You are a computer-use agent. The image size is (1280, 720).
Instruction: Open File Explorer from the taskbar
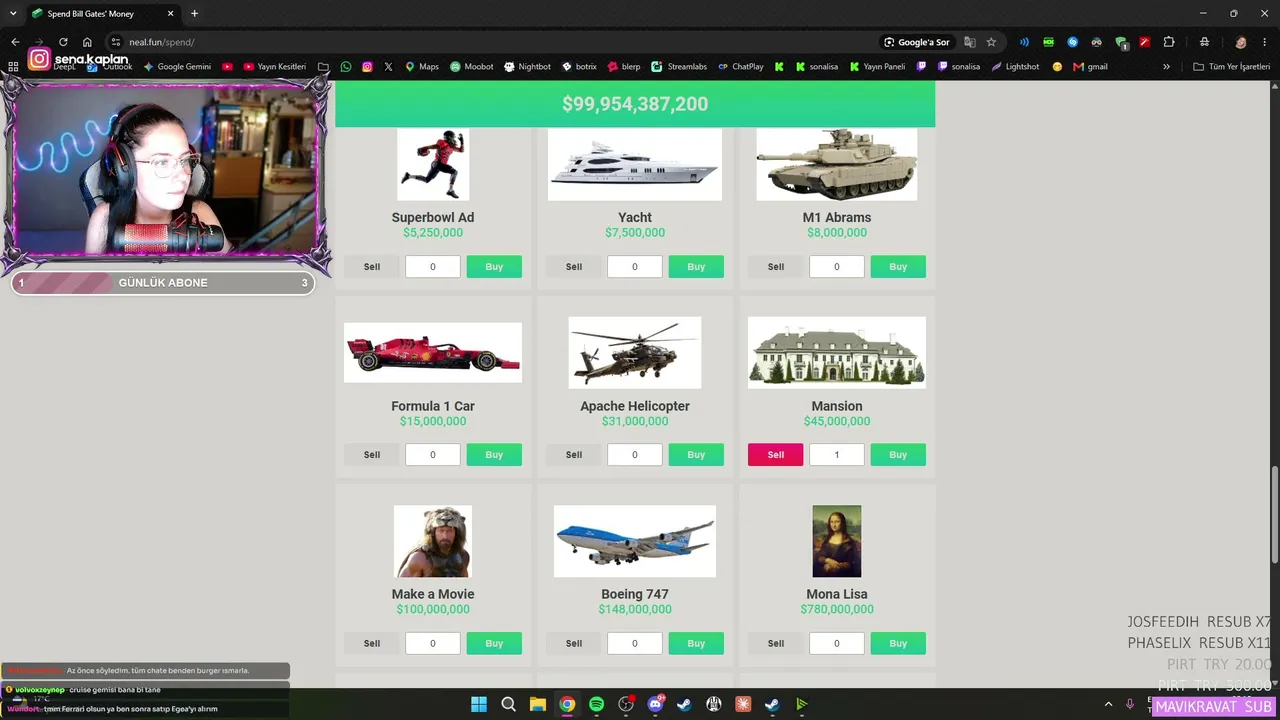click(538, 704)
